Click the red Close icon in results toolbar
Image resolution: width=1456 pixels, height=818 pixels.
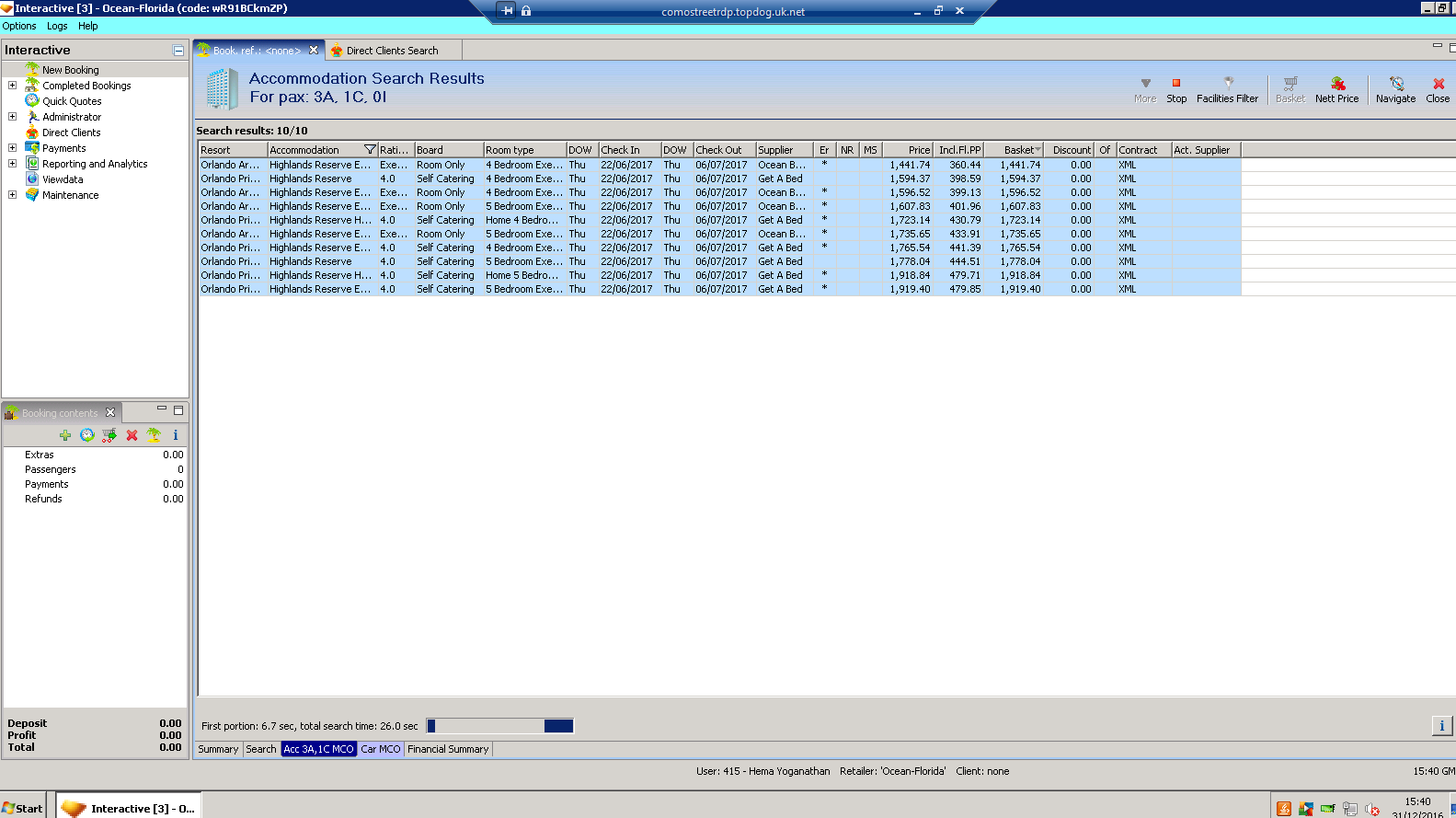tap(1439, 84)
